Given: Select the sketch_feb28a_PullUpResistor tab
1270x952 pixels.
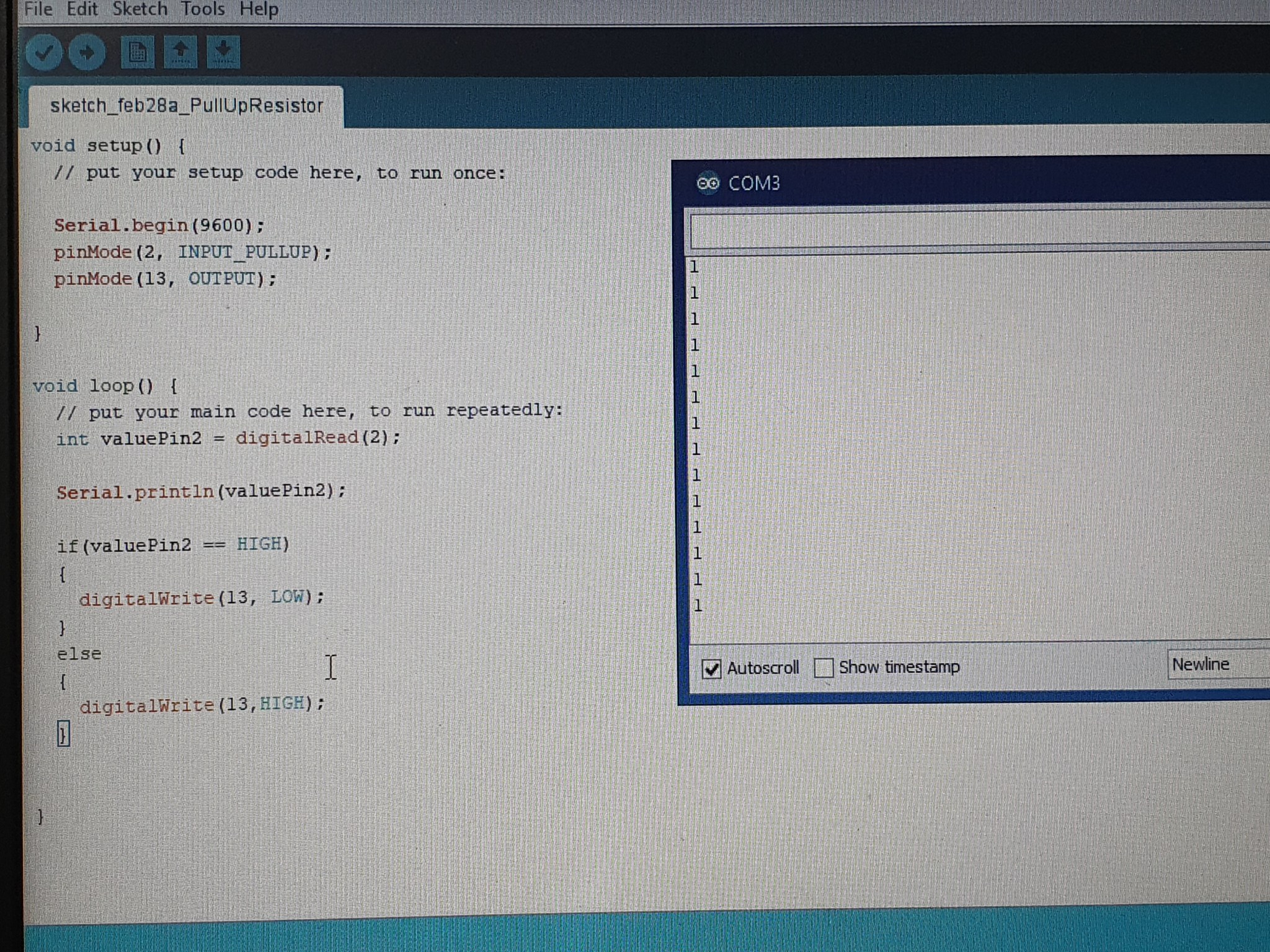Looking at the screenshot, I should pos(186,105).
